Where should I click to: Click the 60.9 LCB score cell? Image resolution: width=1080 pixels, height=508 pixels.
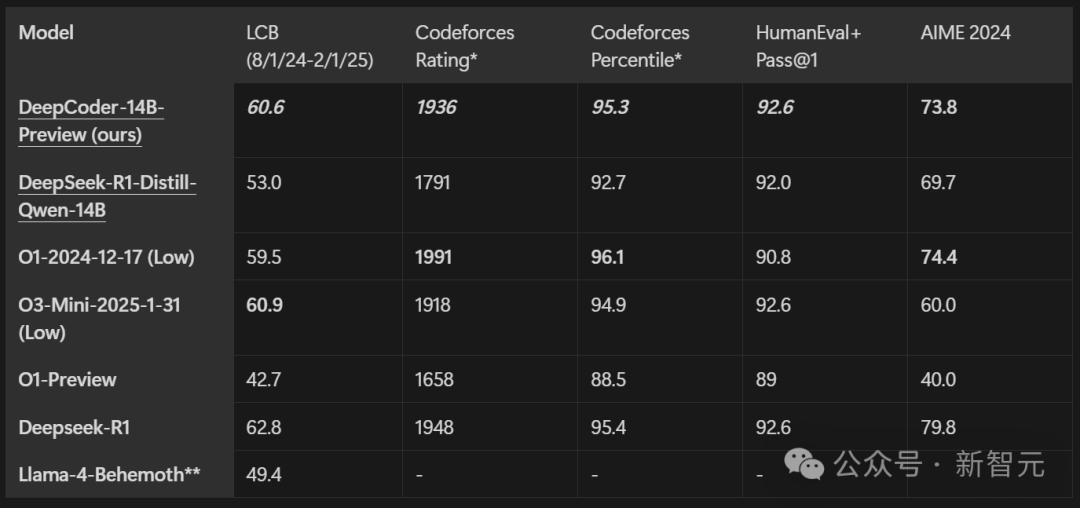click(x=264, y=305)
